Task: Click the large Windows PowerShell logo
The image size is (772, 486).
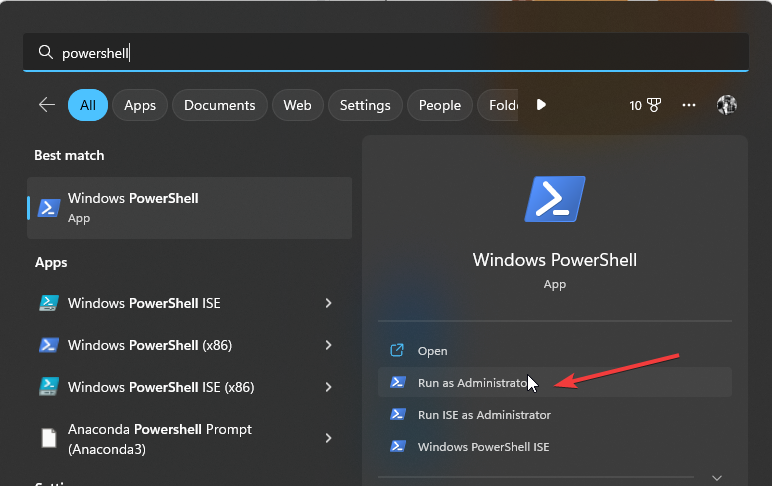Action: coord(555,199)
